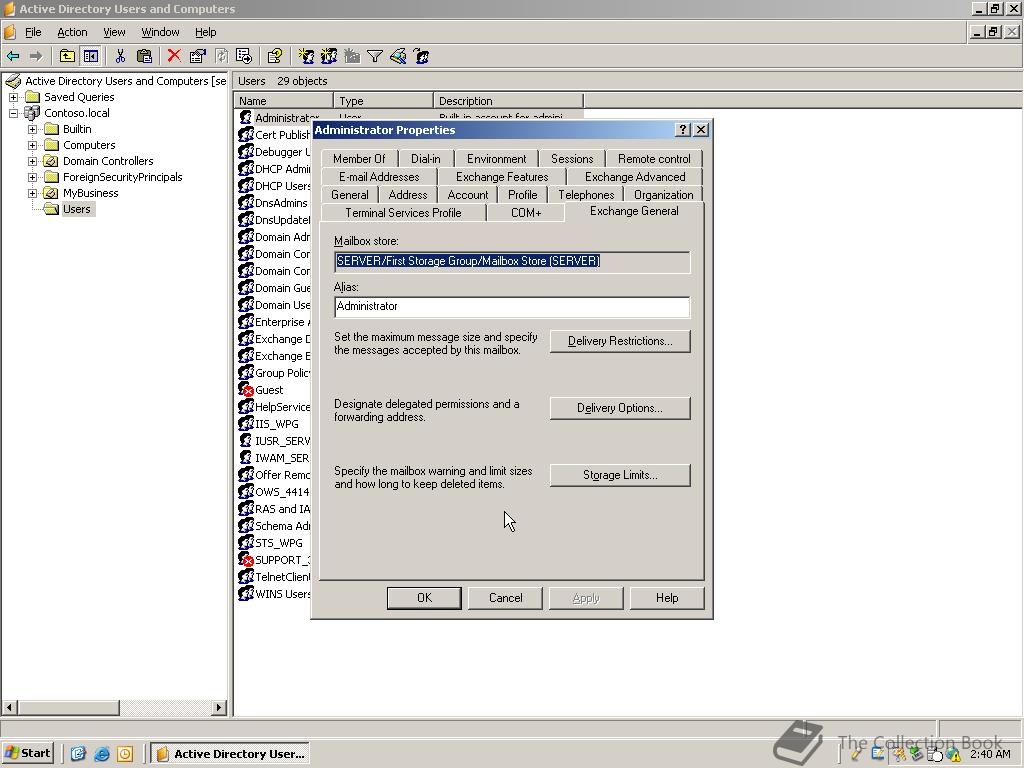Sort by the Description column header
Image resolution: width=1024 pixels, height=768 pixels.
pyautogui.click(x=507, y=101)
